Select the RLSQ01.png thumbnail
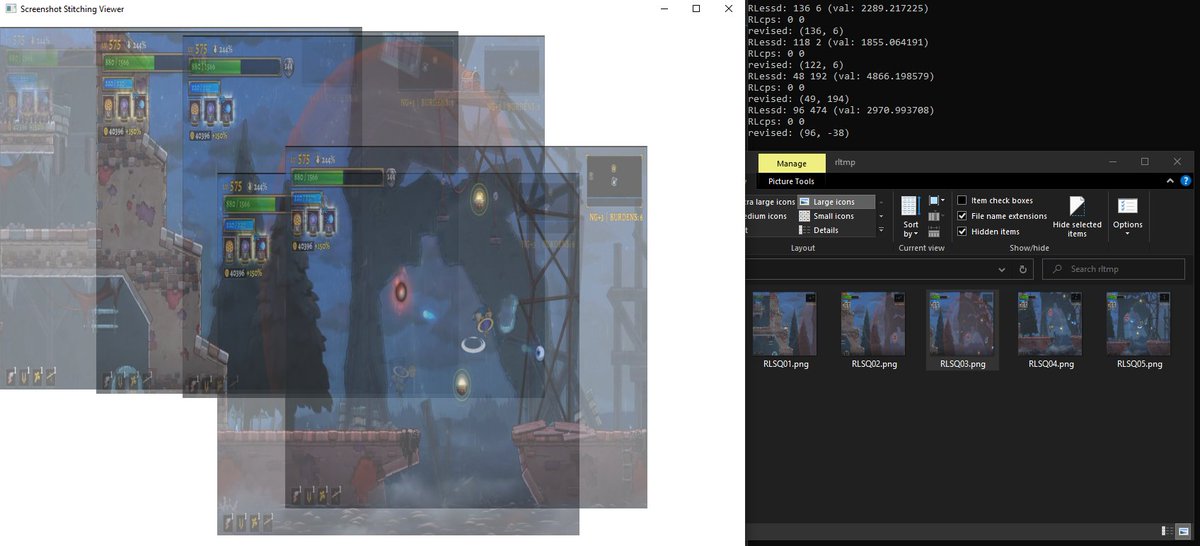This screenshot has height=546, width=1200. click(x=785, y=324)
